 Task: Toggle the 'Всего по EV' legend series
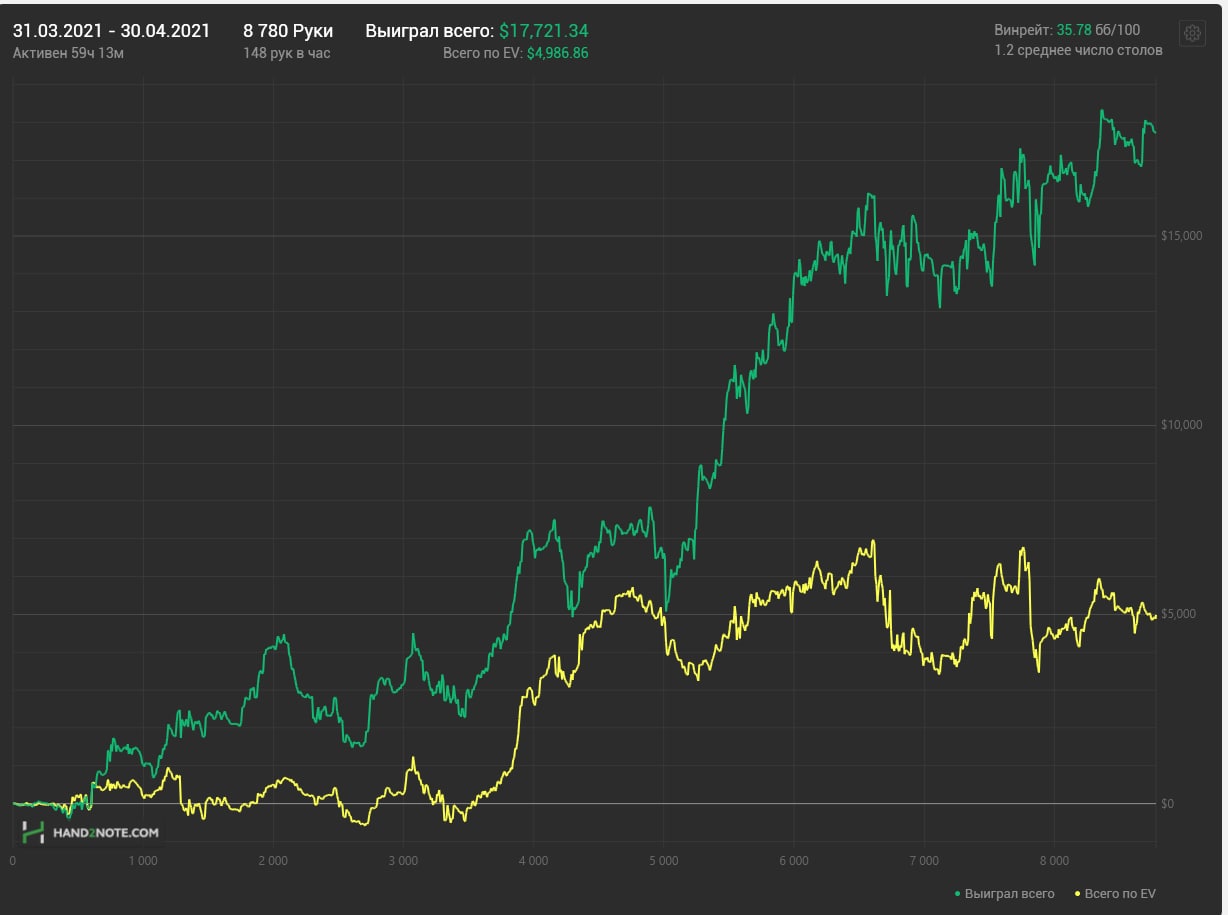(1120, 893)
